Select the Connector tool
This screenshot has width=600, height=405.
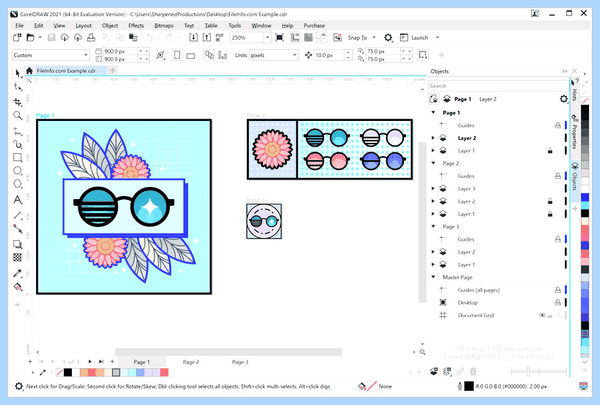(x=17, y=229)
